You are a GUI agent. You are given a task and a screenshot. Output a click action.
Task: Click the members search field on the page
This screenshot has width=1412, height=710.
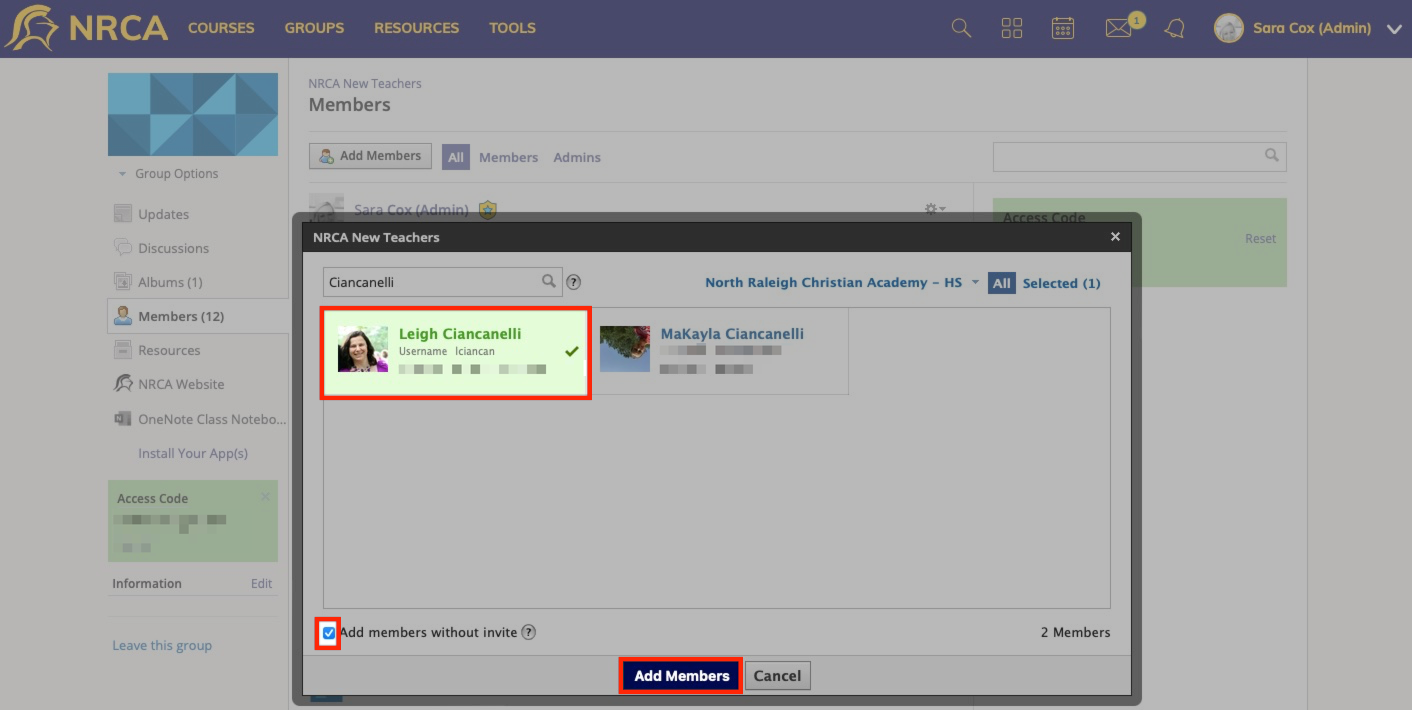point(1139,156)
